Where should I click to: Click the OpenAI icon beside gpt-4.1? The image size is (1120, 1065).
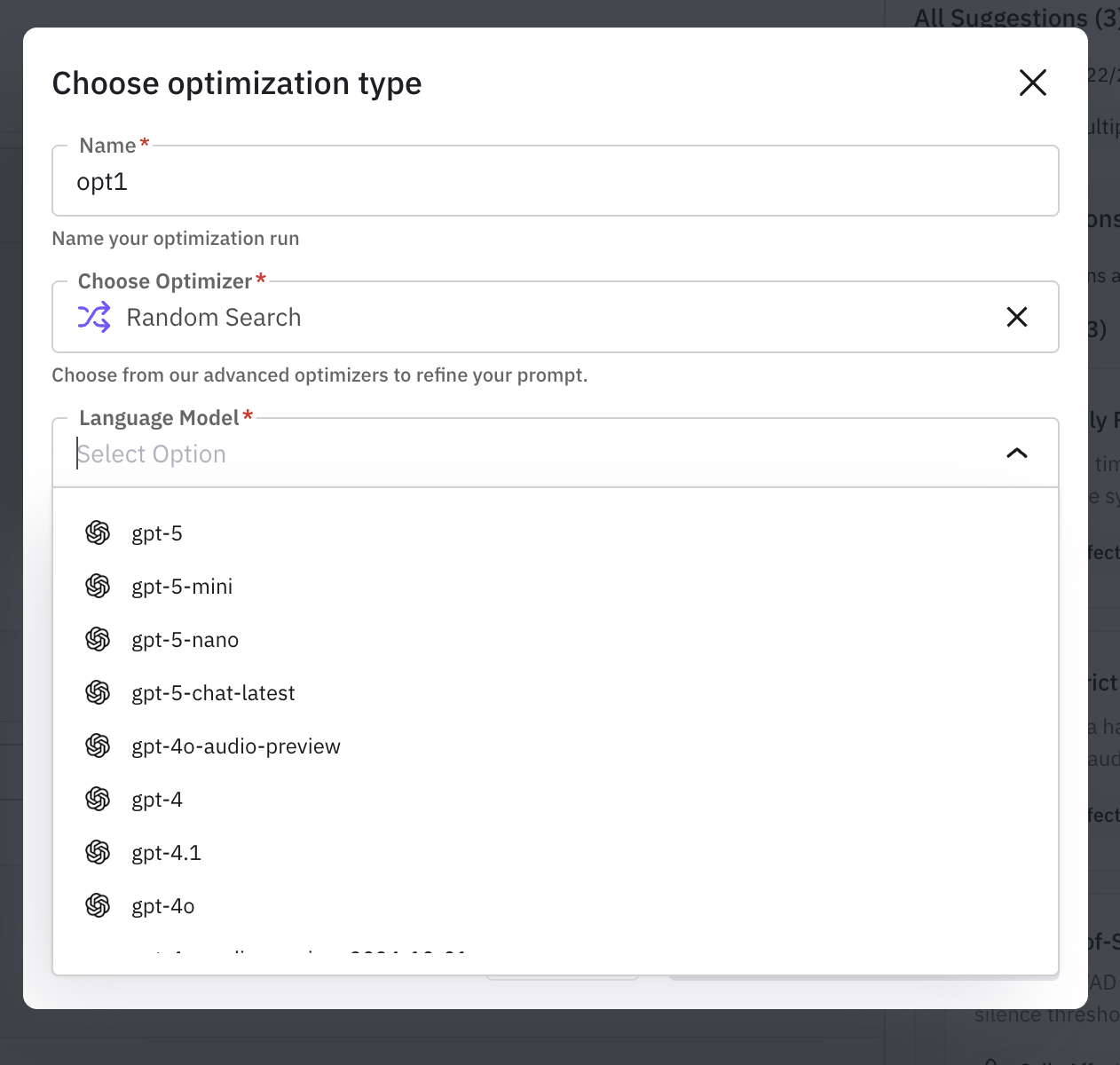(98, 852)
